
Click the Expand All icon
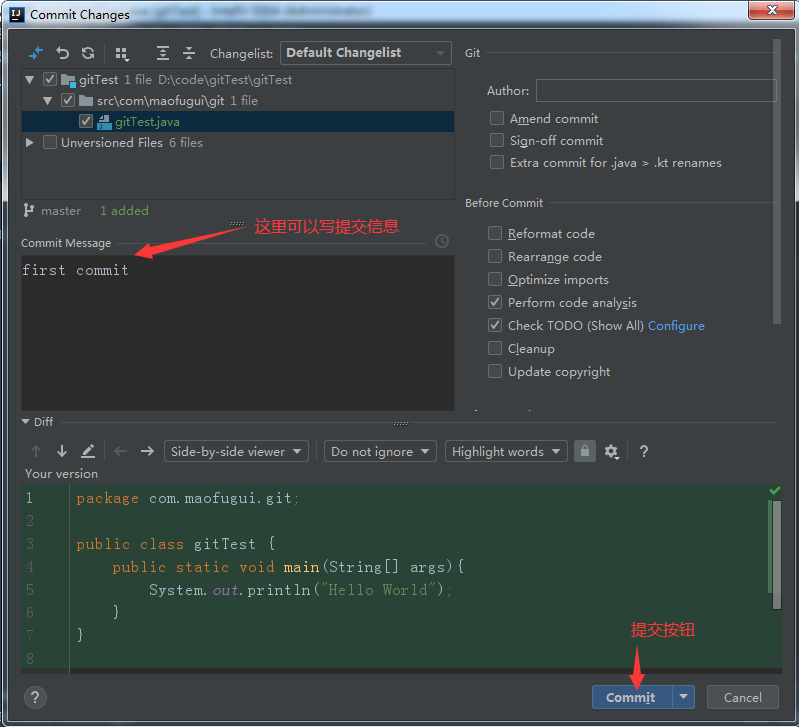(x=163, y=53)
